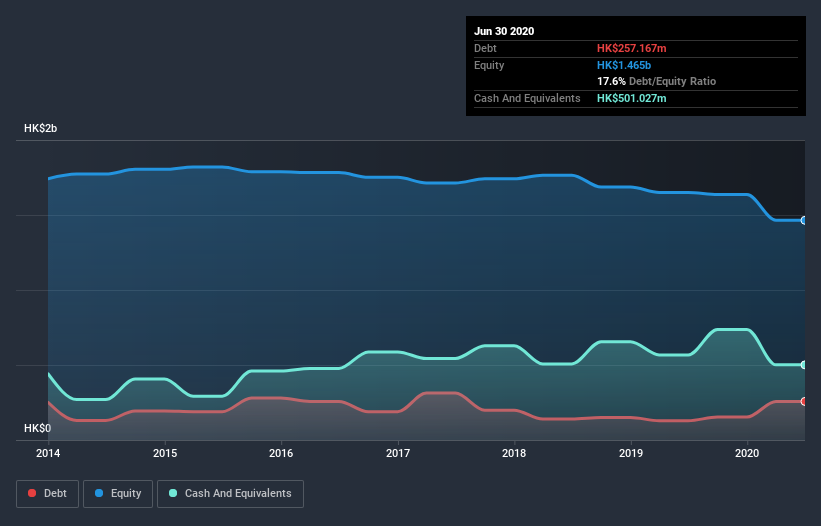Click the 2015 x-axis label
Screen dimensions: 821x526
(165, 453)
